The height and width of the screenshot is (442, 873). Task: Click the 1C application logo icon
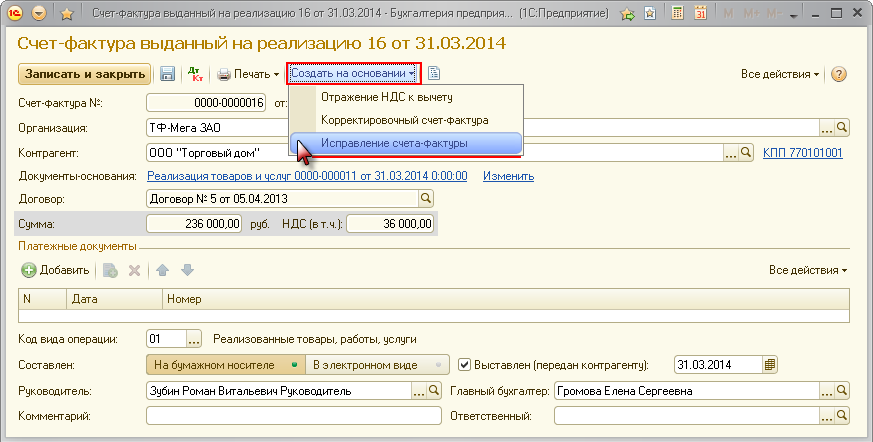[x=15, y=13]
